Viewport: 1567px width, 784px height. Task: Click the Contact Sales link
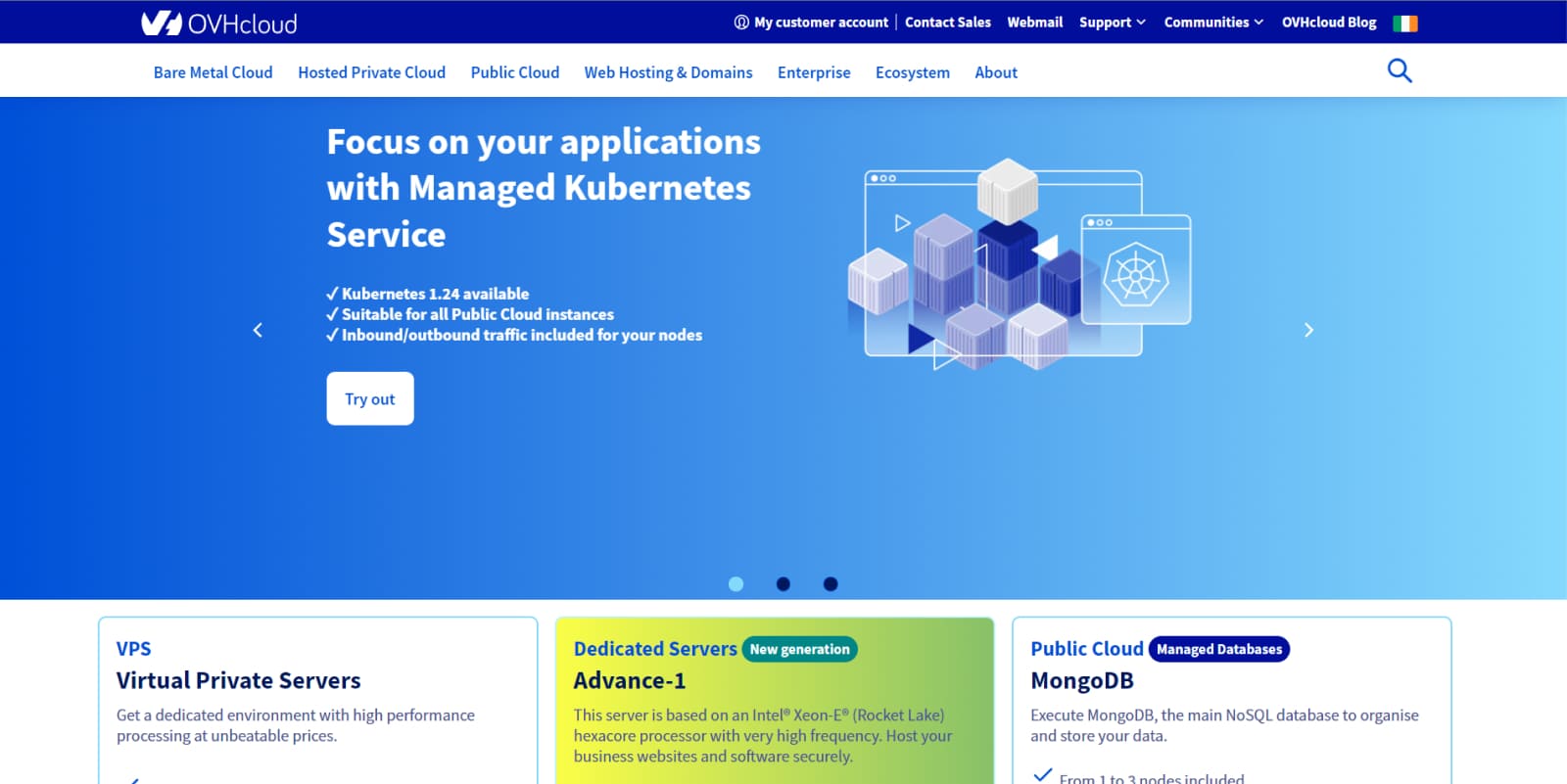click(948, 23)
